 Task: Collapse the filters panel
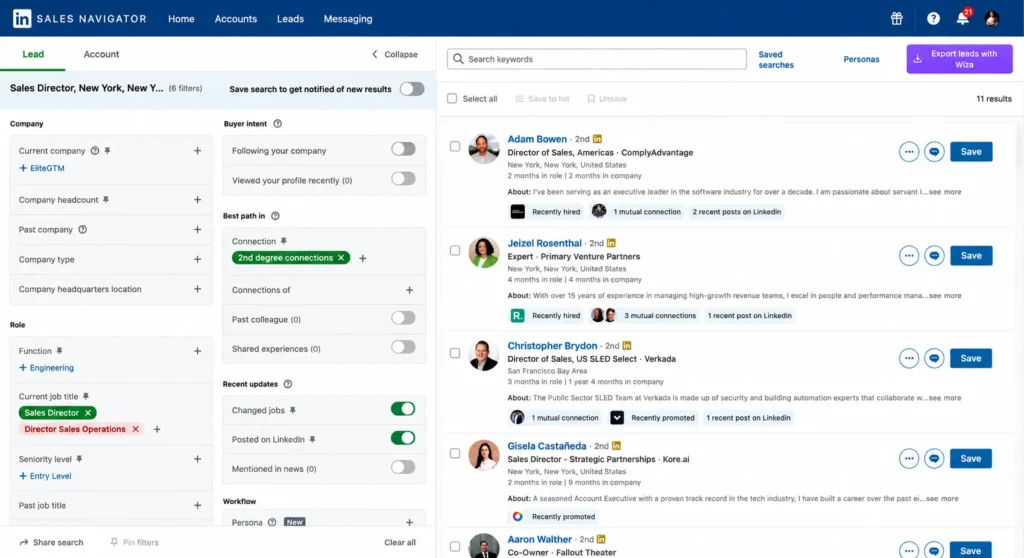pos(394,54)
